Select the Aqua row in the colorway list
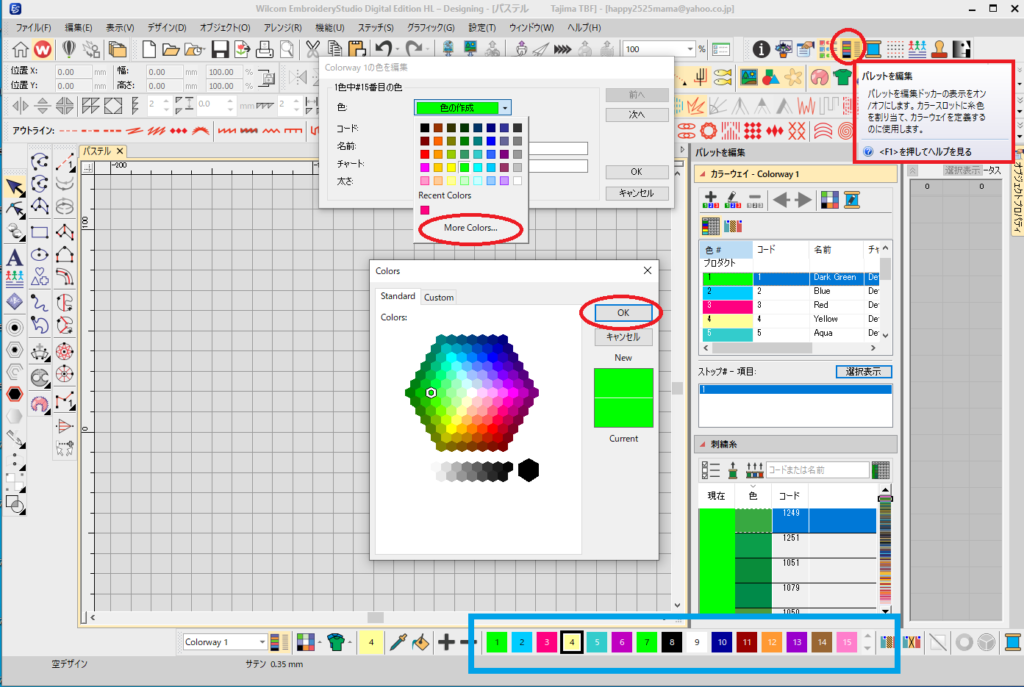1024x687 pixels. (x=793, y=333)
